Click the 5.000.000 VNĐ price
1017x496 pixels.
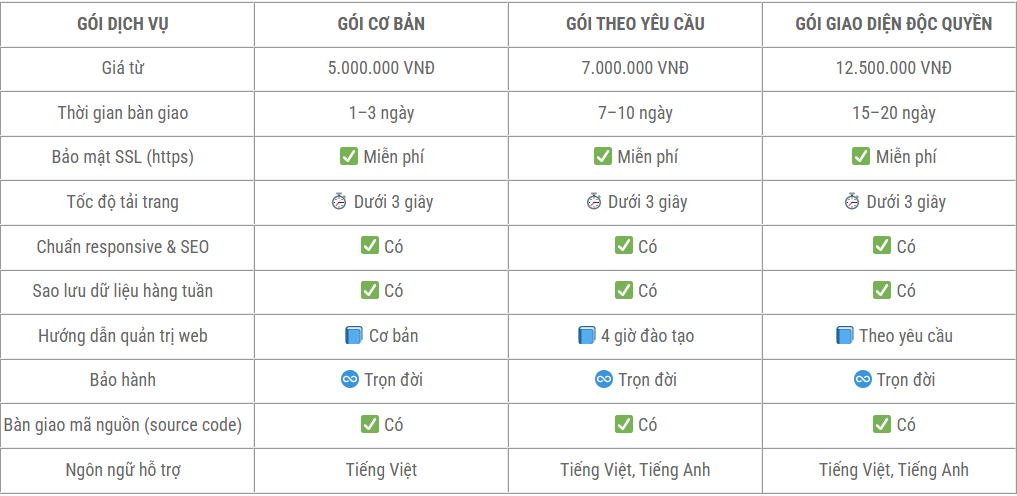point(381,68)
